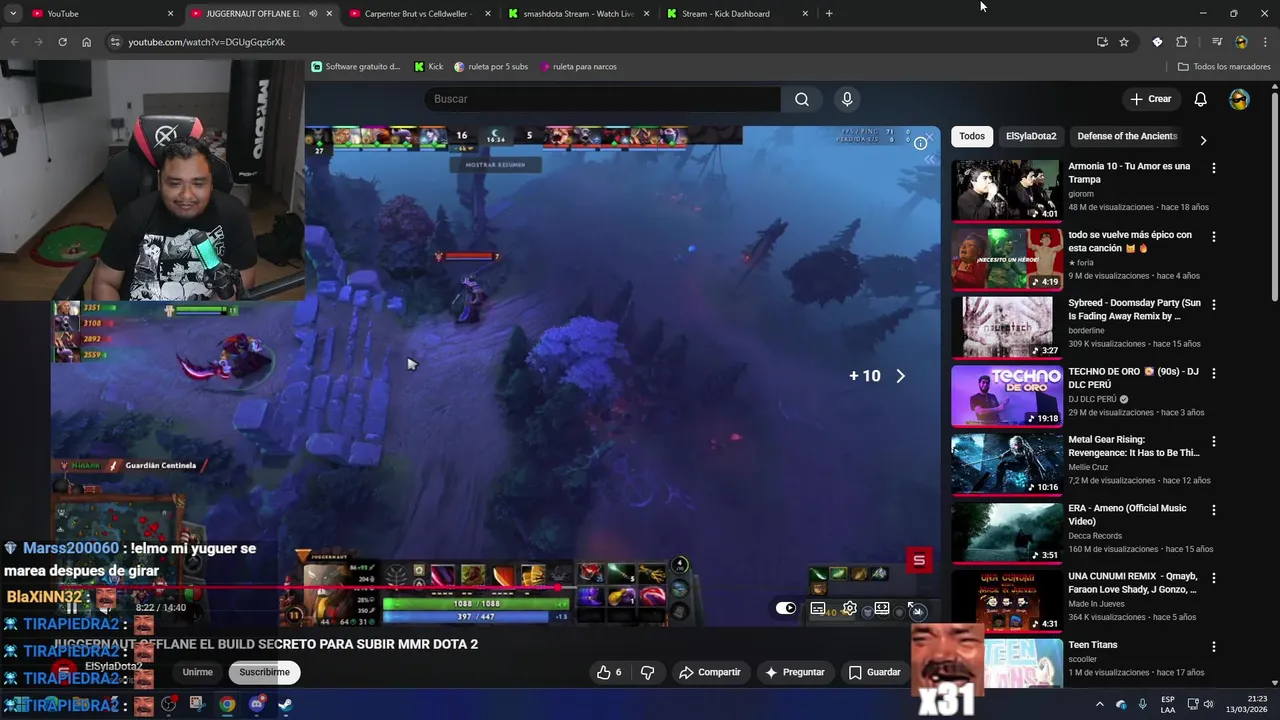Open options for UNA CUNUMI REMIX video

tap(1214, 578)
